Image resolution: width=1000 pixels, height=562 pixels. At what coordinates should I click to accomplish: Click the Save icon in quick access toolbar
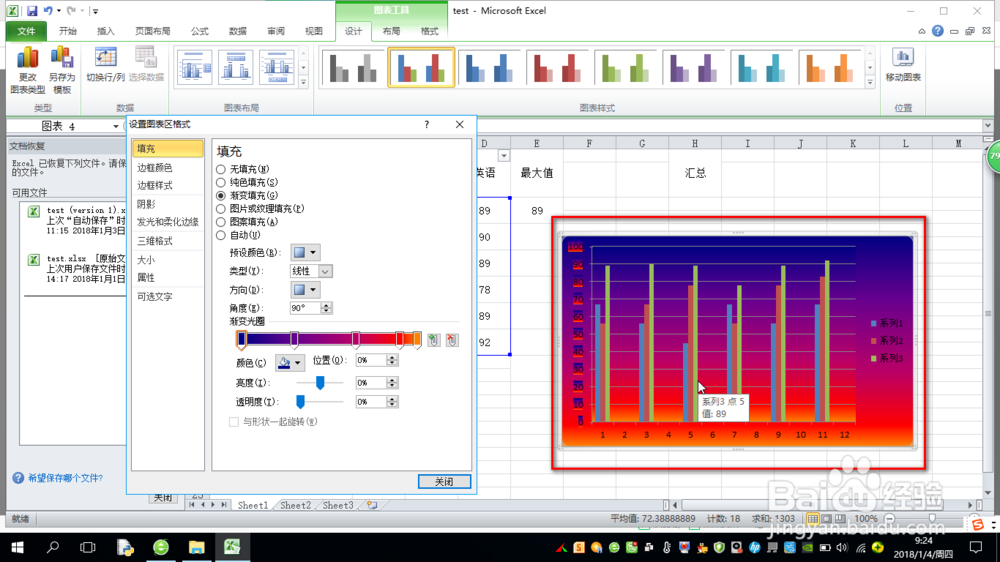[32, 11]
